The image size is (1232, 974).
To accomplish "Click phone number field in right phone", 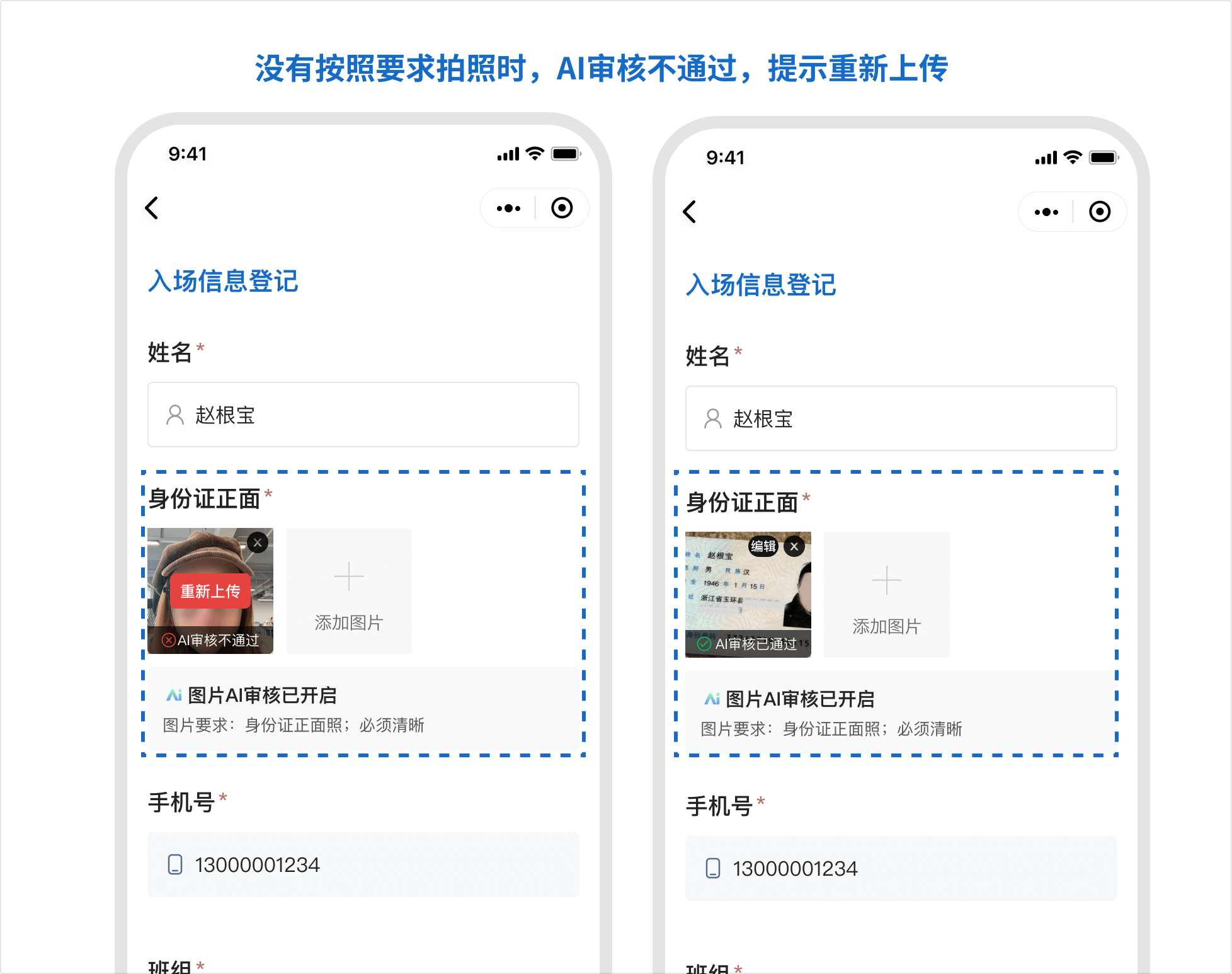I will pos(901,868).
